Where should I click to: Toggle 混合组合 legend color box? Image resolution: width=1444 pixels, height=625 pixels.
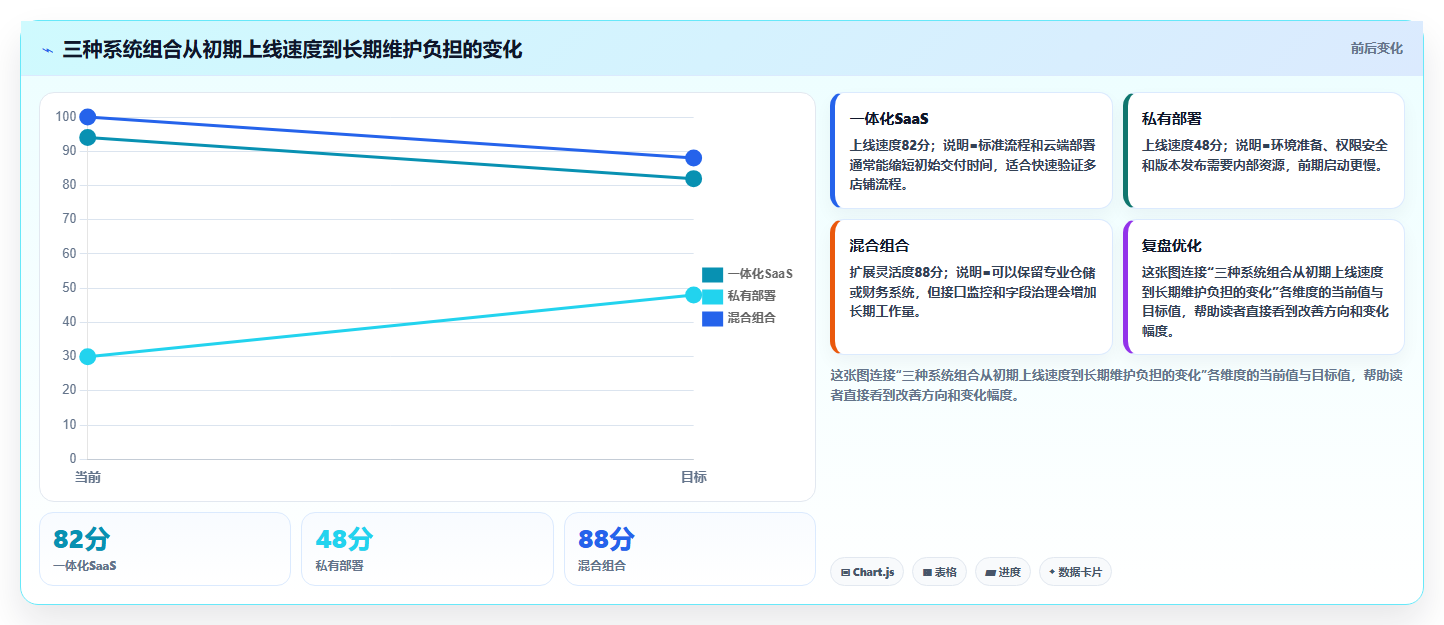coord(712,318)
